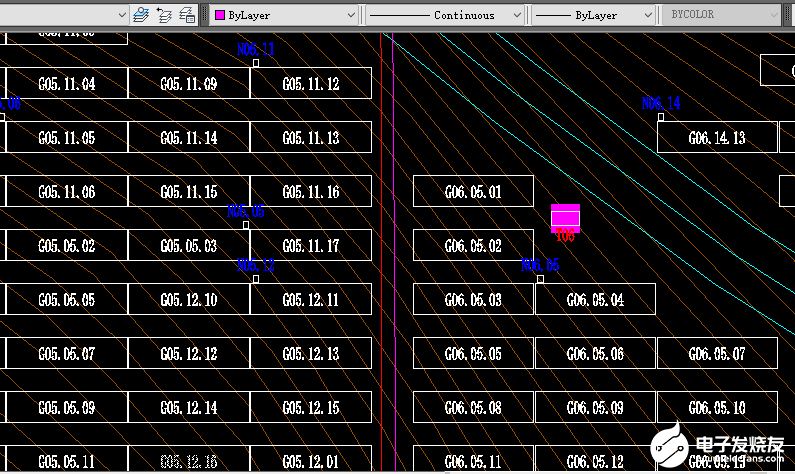This screenshot has height=474, width=795.
Task: Pick the G05.11.13 box
Action: coord(311,137)
